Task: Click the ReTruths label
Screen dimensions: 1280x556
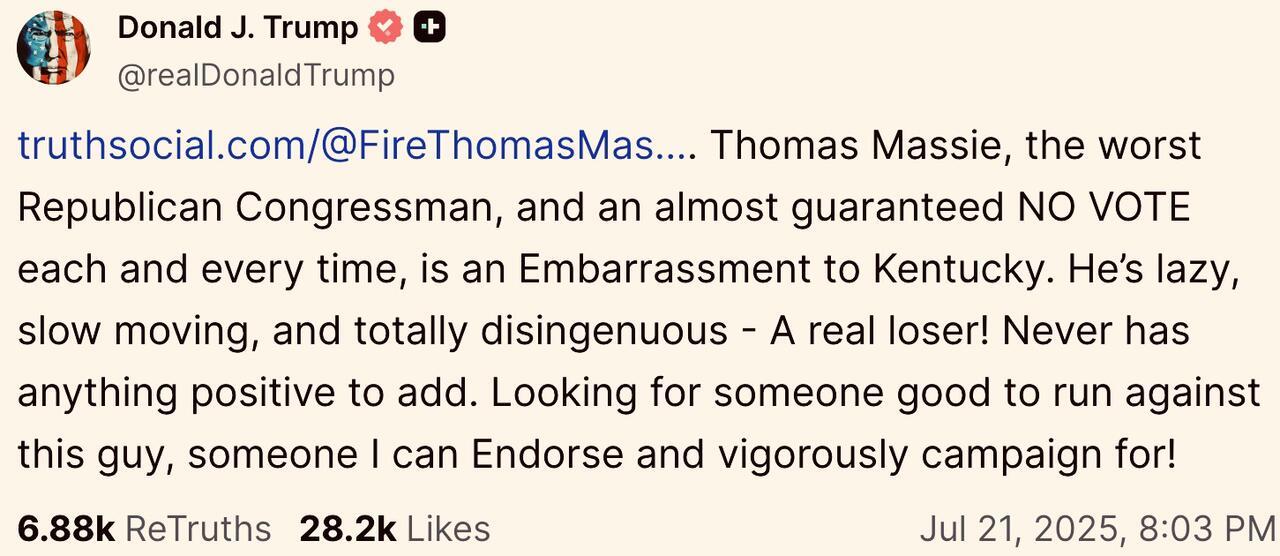Action: (x=198, y=528)
